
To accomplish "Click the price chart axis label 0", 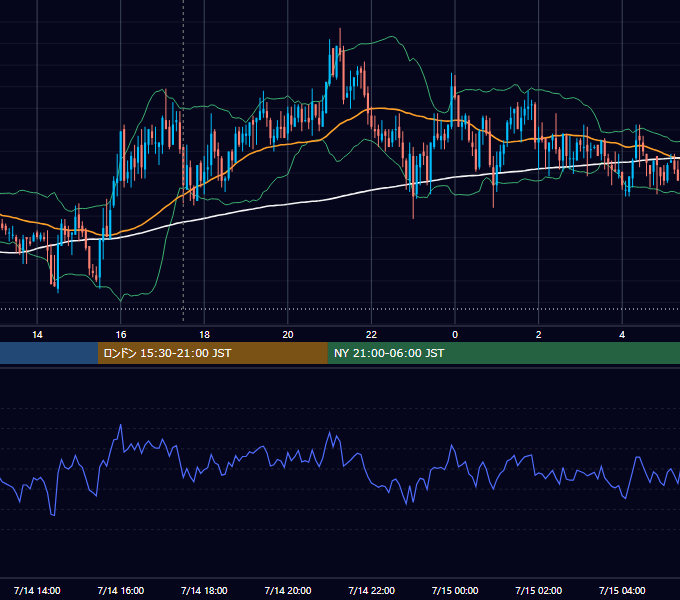I will click(x=455, y=335).
